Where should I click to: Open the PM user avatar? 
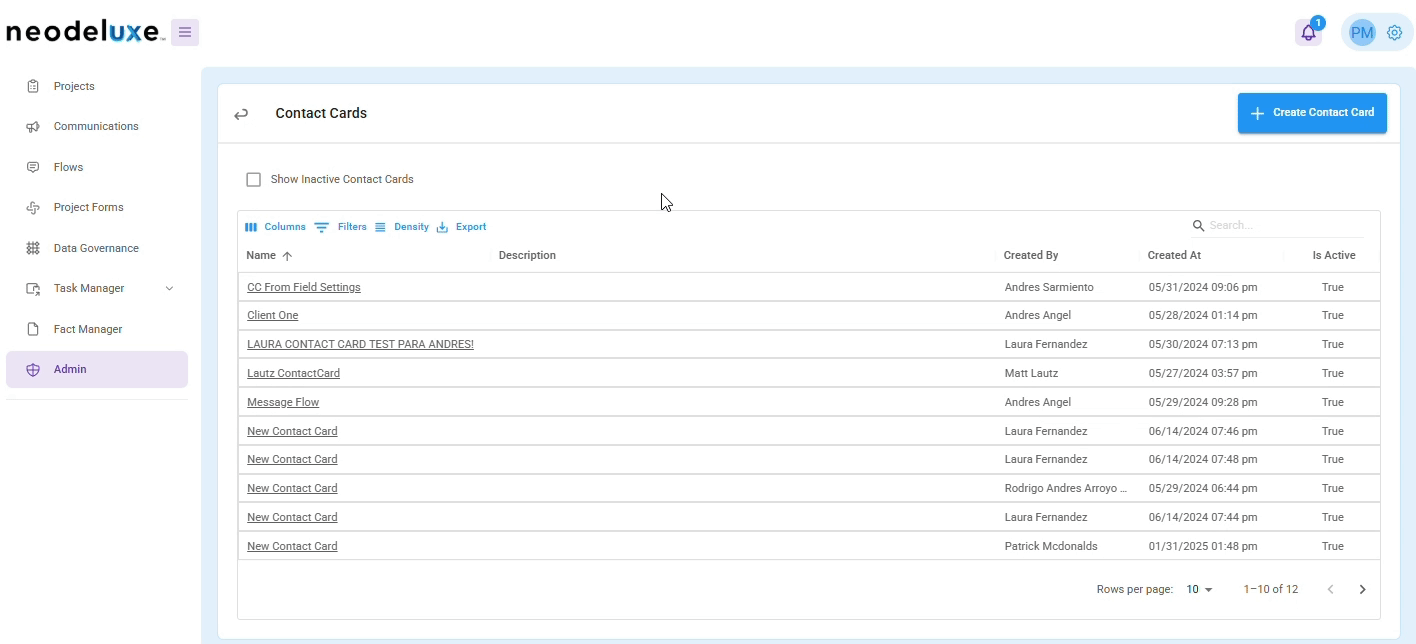click(x=1361, y=33)
